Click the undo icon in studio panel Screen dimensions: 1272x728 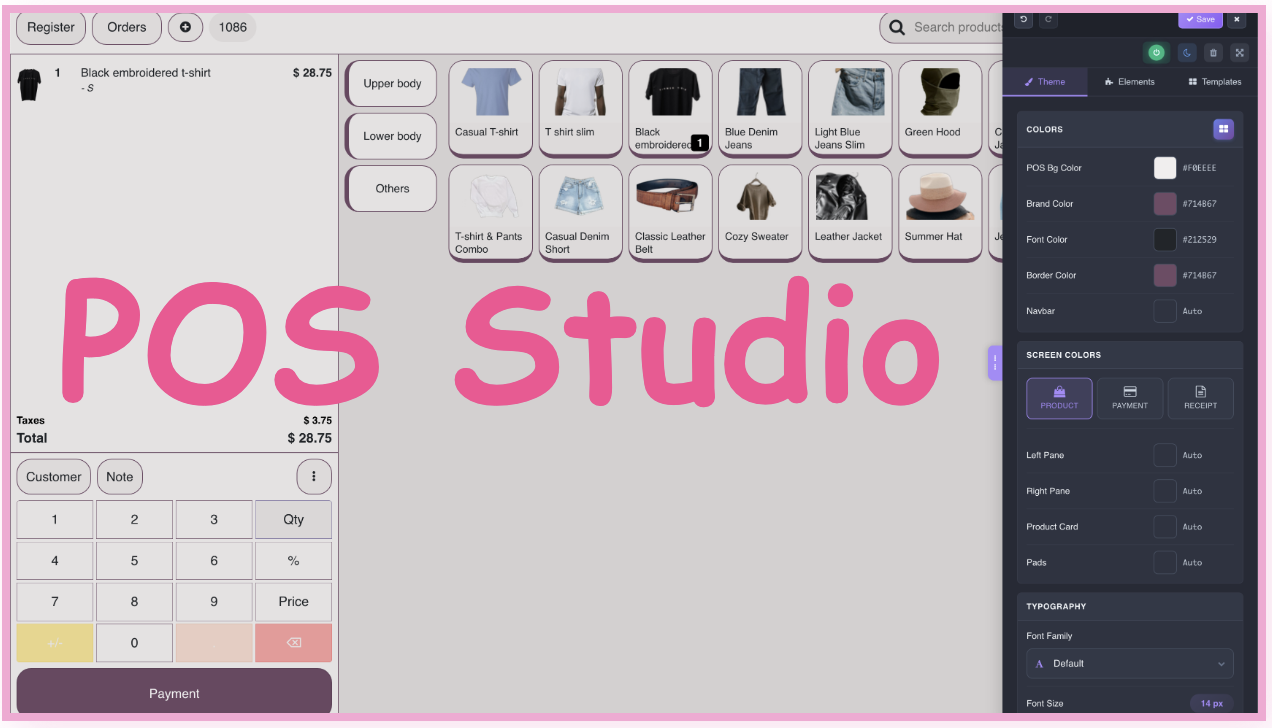click(1023, 19)
